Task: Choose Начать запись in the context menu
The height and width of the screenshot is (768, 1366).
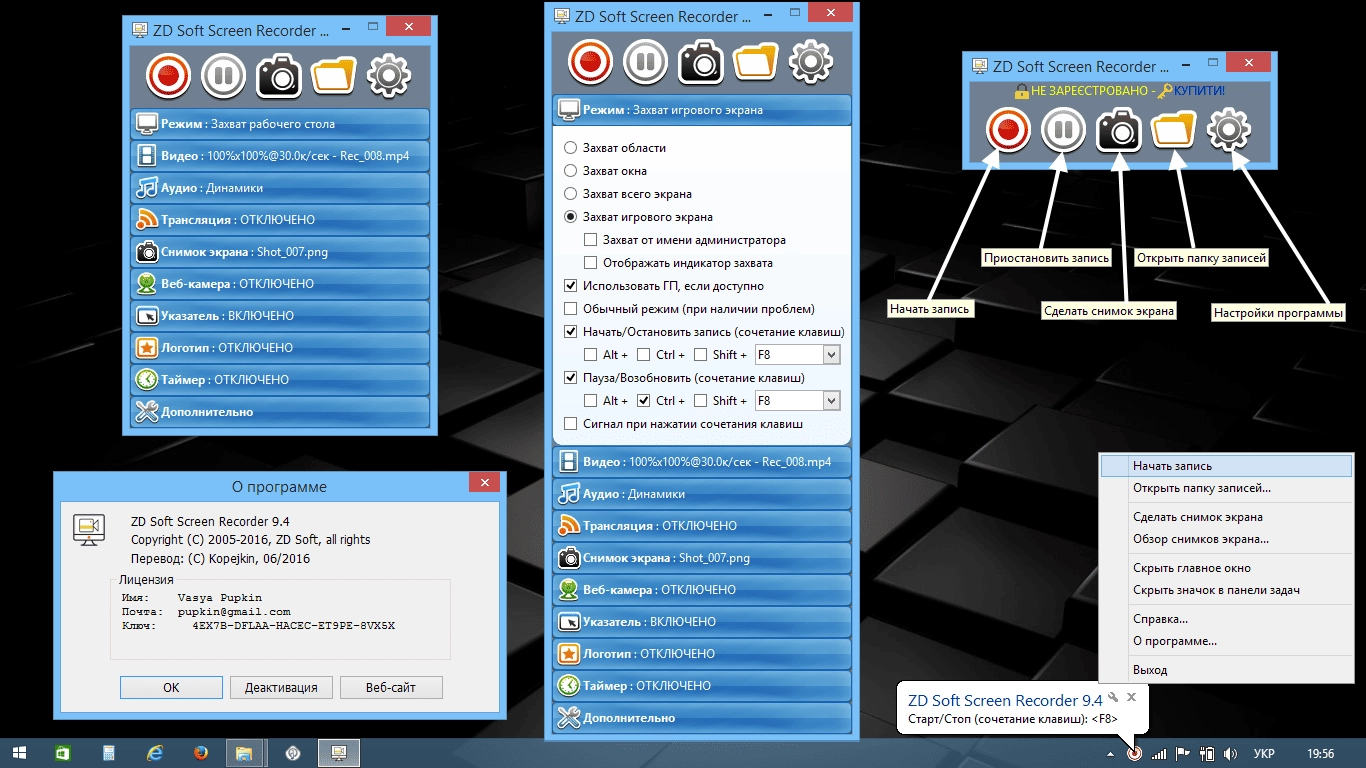Action: 1224,466
